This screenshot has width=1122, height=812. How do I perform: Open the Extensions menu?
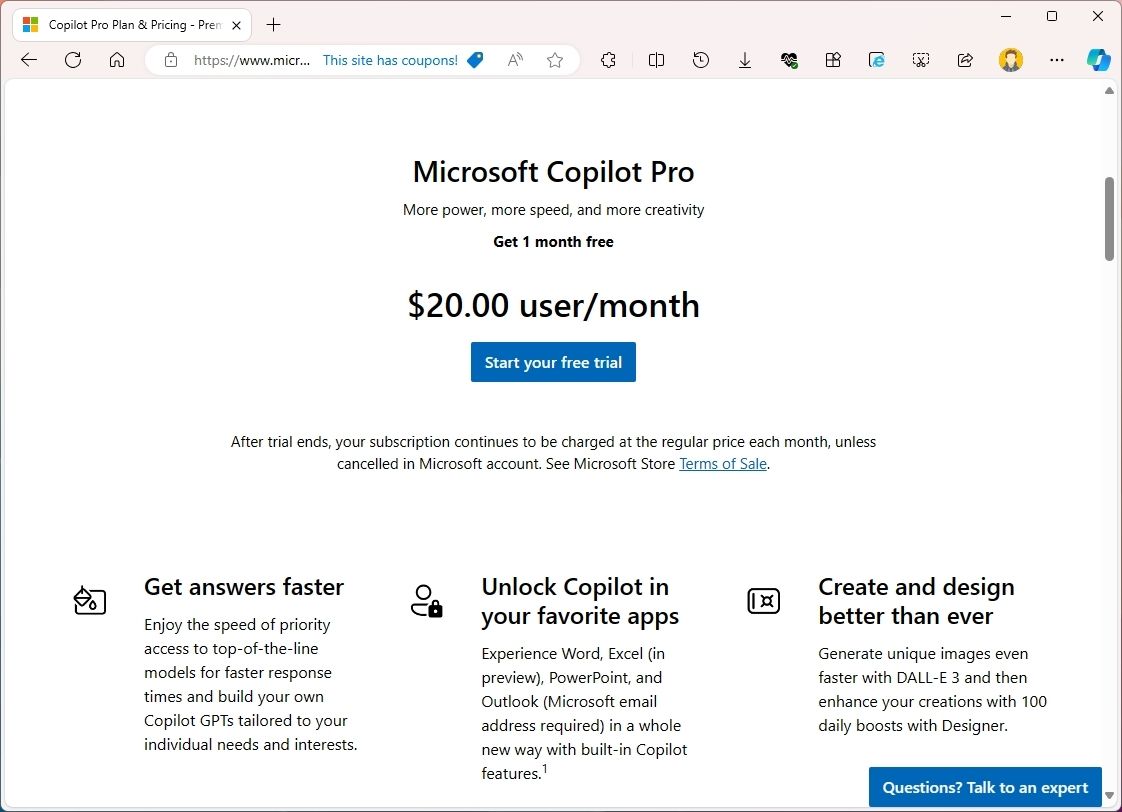(x=608, y=60)
